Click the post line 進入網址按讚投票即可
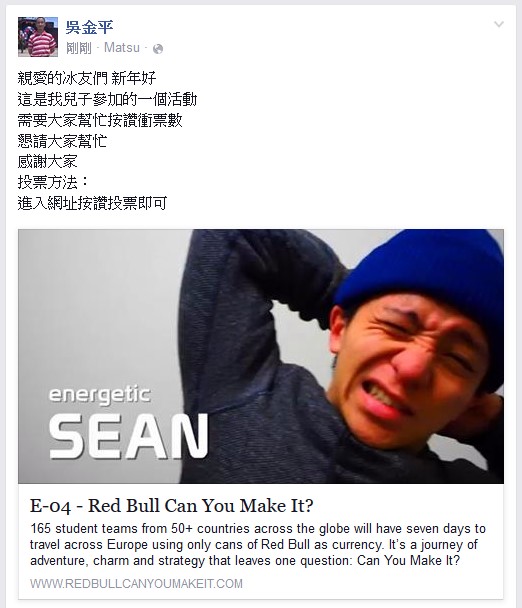Screen dimensions: 522x608 [x=92, y=203]
